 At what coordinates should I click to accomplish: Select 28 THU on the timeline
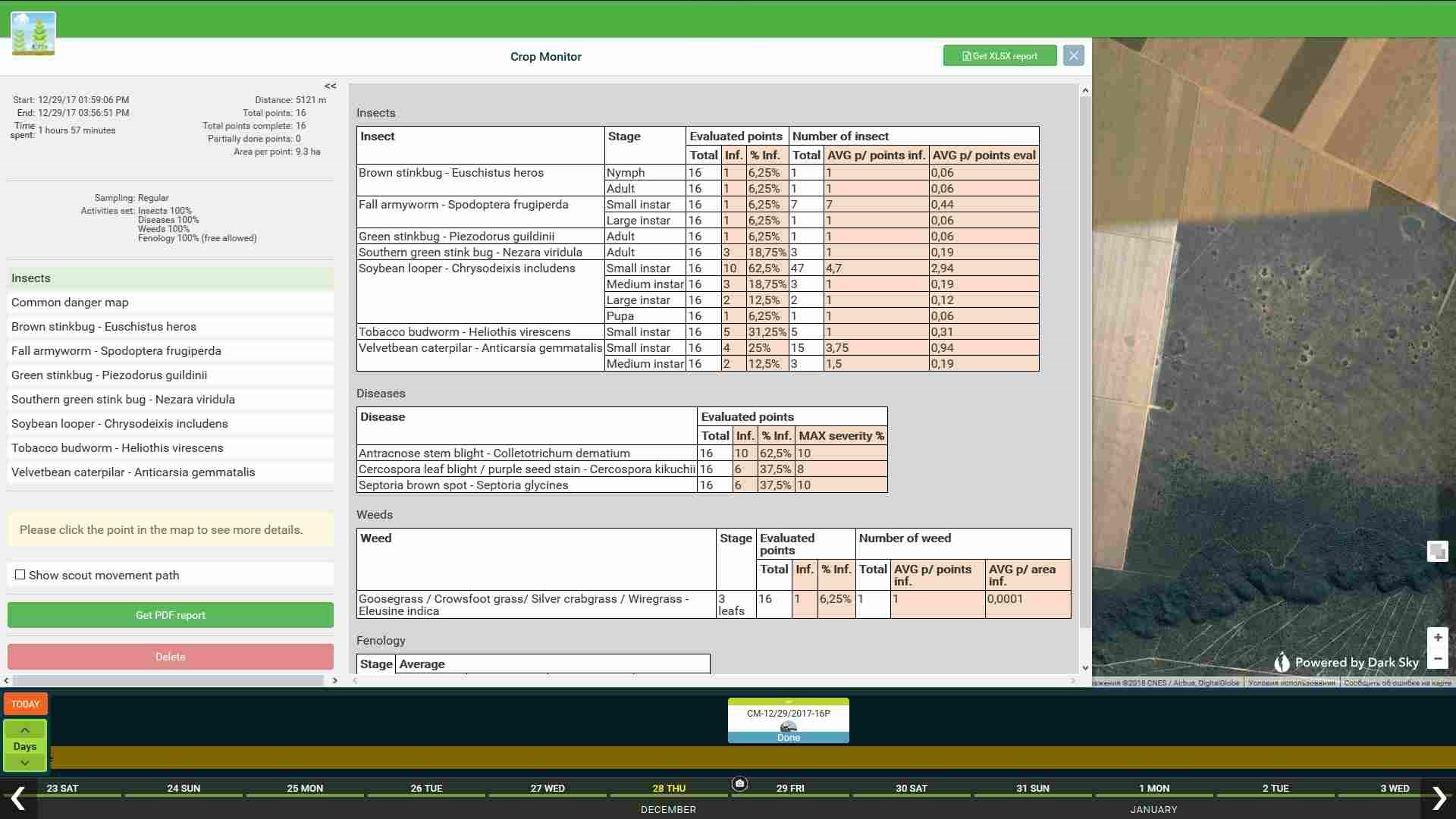669,788
